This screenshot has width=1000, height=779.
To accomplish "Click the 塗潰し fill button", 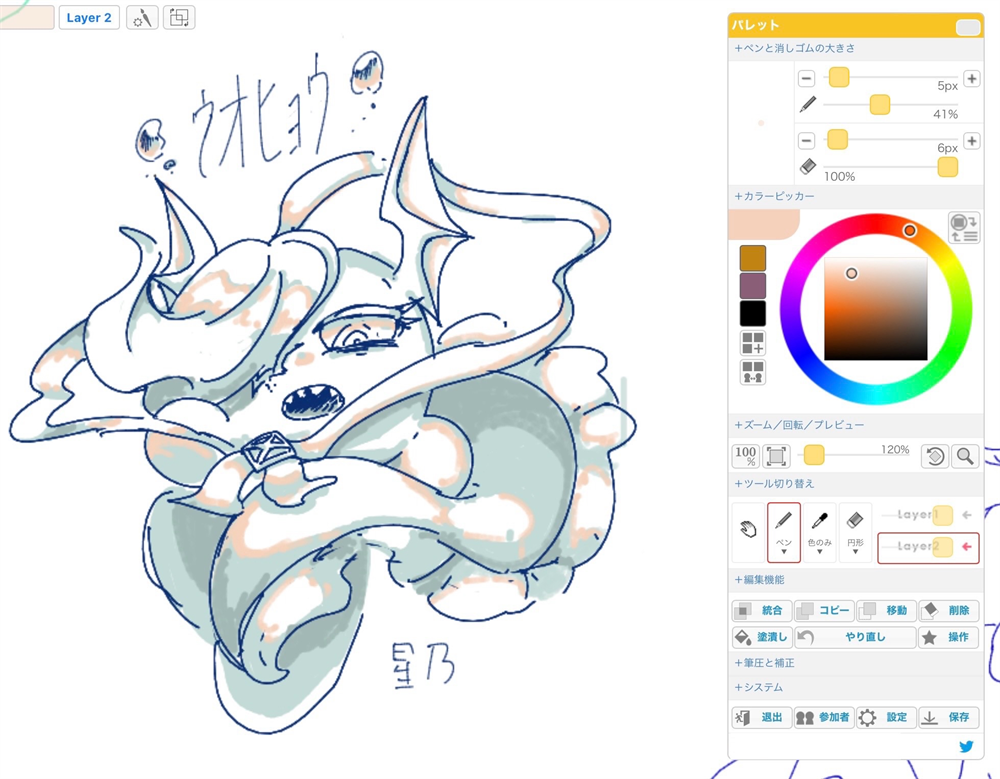I will (x=761, y=637).
